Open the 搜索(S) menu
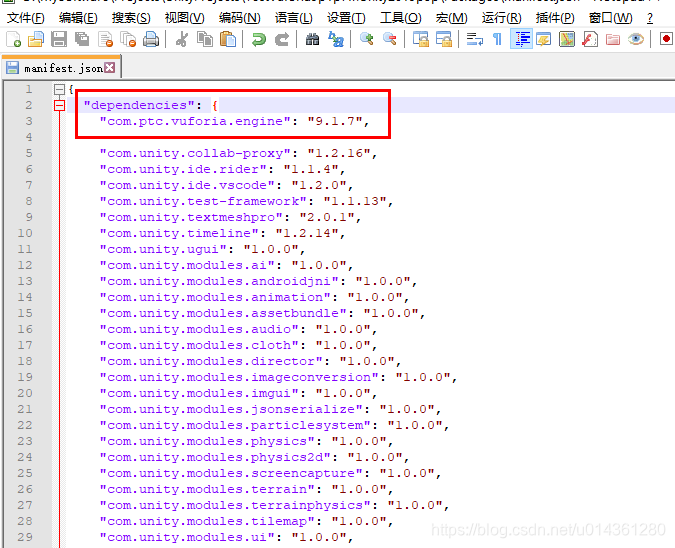This screenshot has width=675, height=548. 131,18
